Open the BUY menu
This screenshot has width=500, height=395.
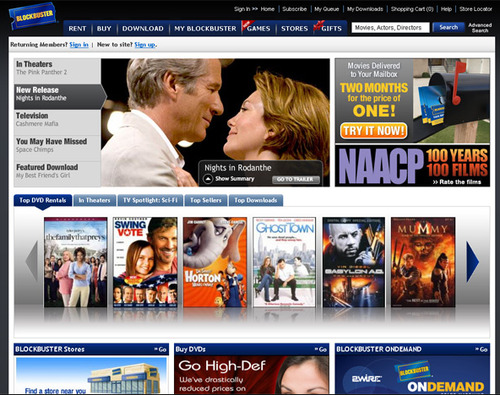(x=104, y=29)
